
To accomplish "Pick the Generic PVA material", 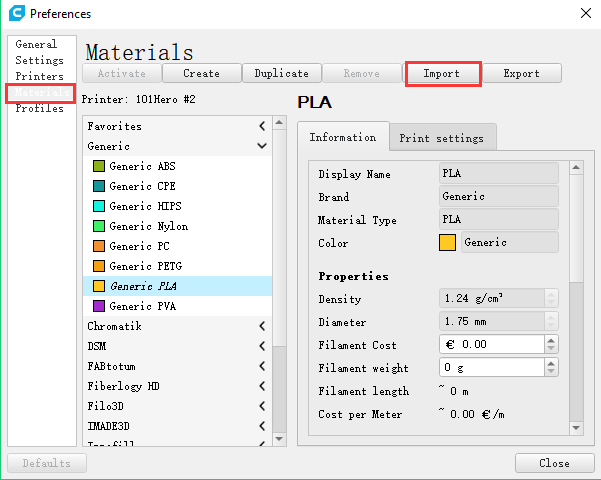I will [x=141, y=306].
